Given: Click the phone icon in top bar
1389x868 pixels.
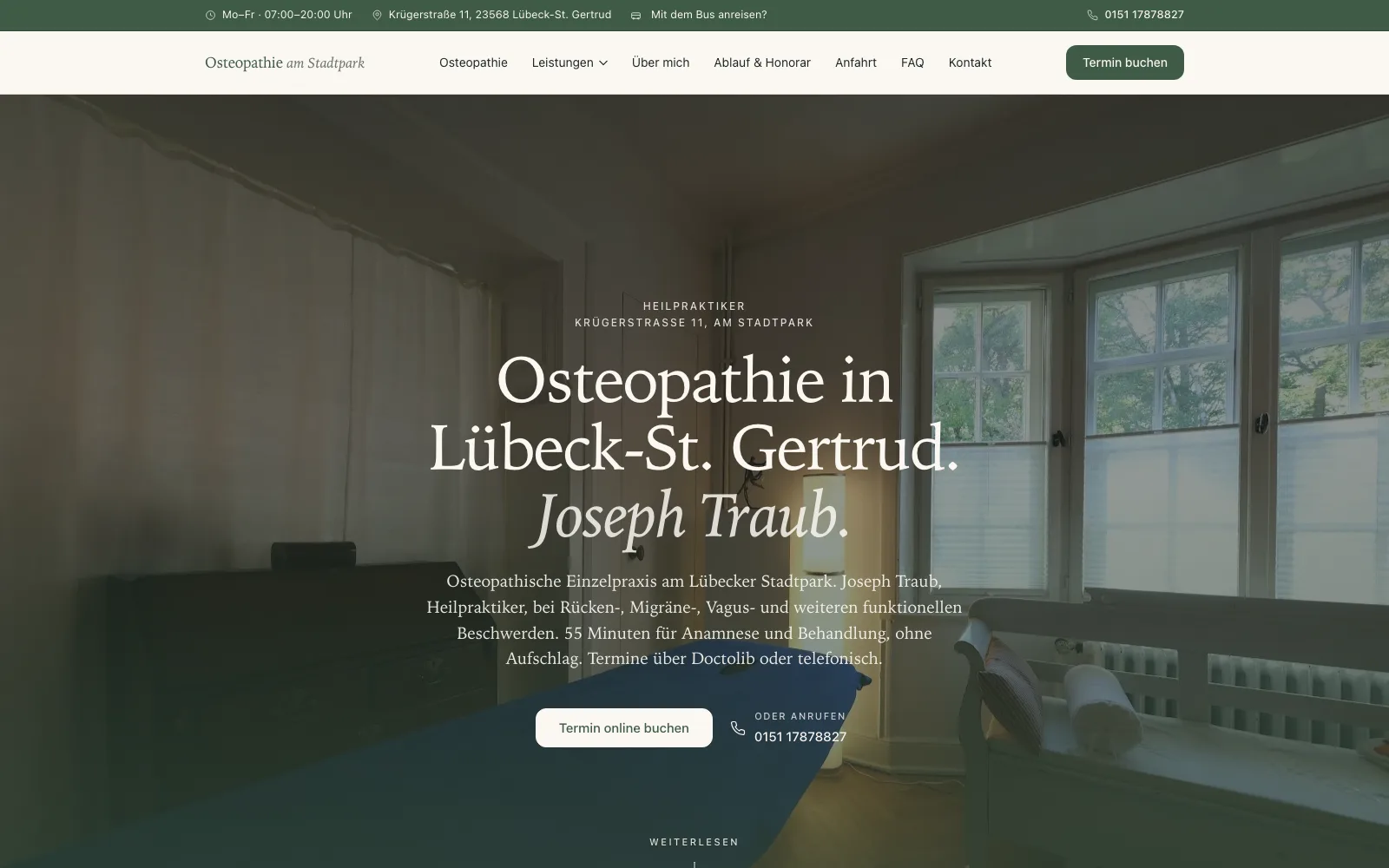Looking at the screenshot, I should (1092, 15).
